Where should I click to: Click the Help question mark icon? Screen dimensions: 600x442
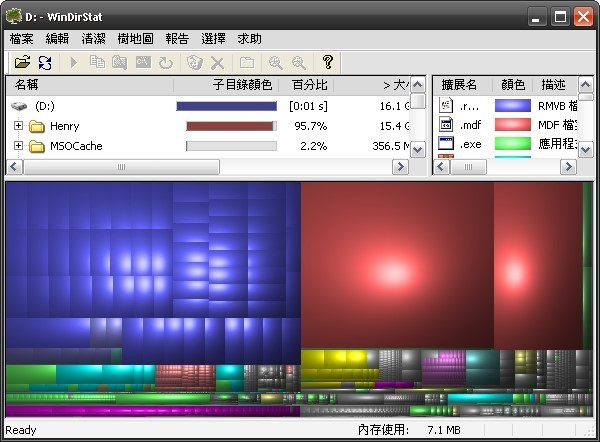pyautogui.click(x=328, y=62)
